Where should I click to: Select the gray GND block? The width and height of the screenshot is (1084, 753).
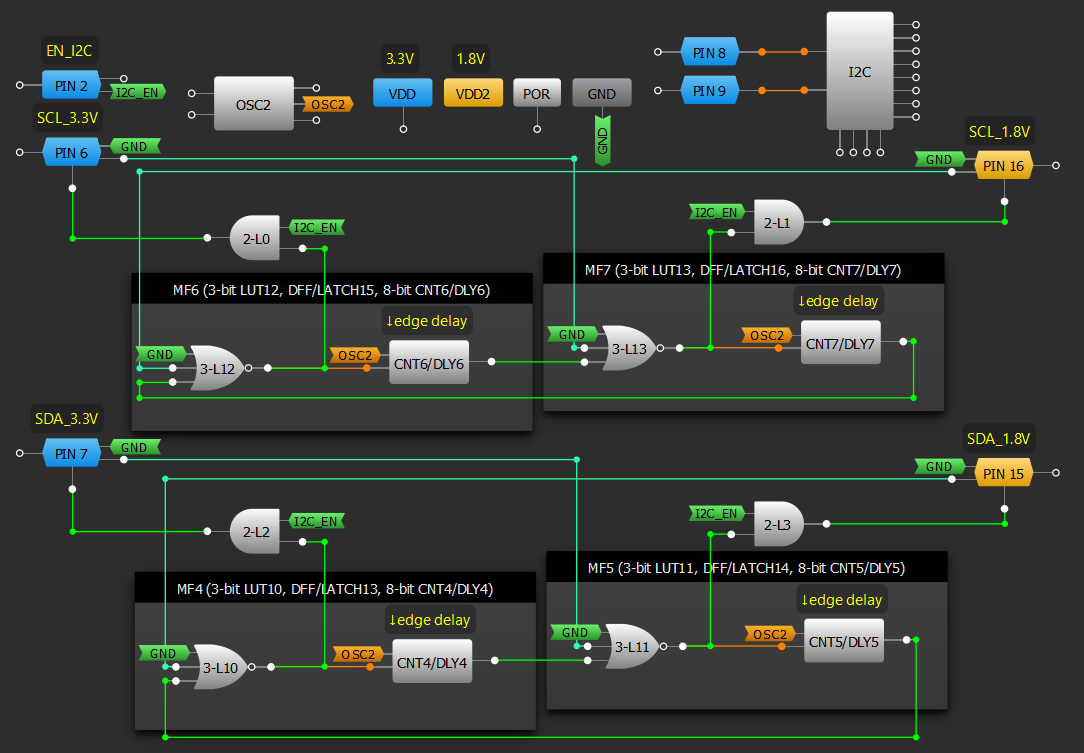click(x=601, y=93)
